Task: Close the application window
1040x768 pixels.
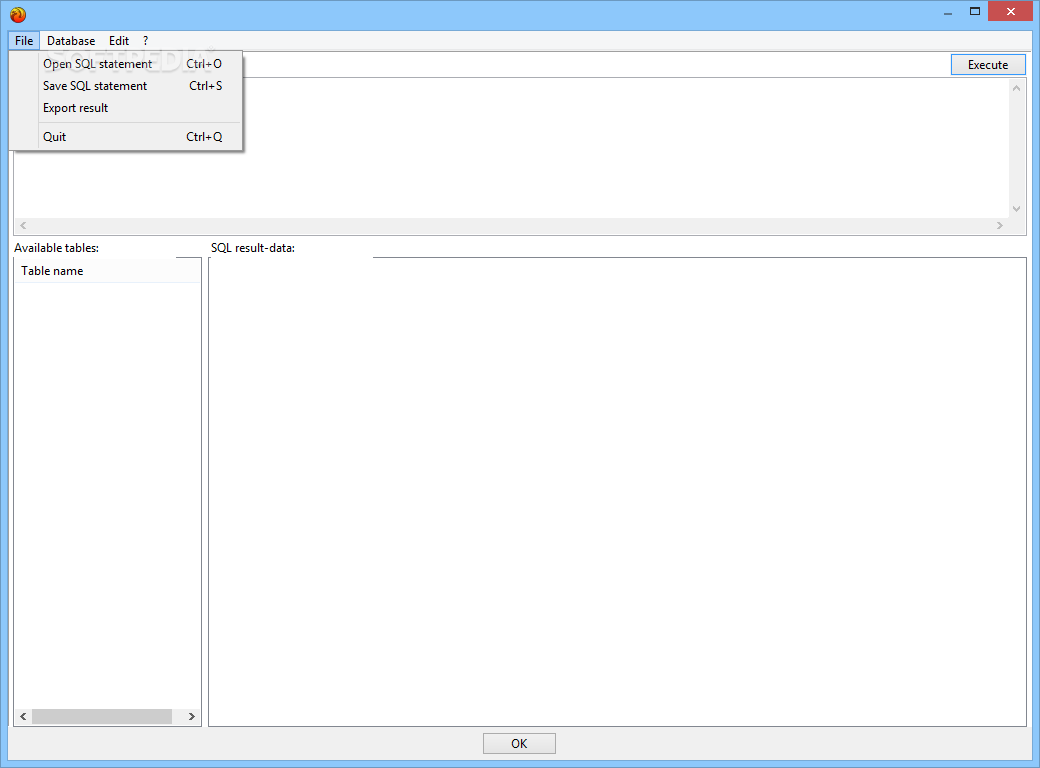Action: 1010,12
